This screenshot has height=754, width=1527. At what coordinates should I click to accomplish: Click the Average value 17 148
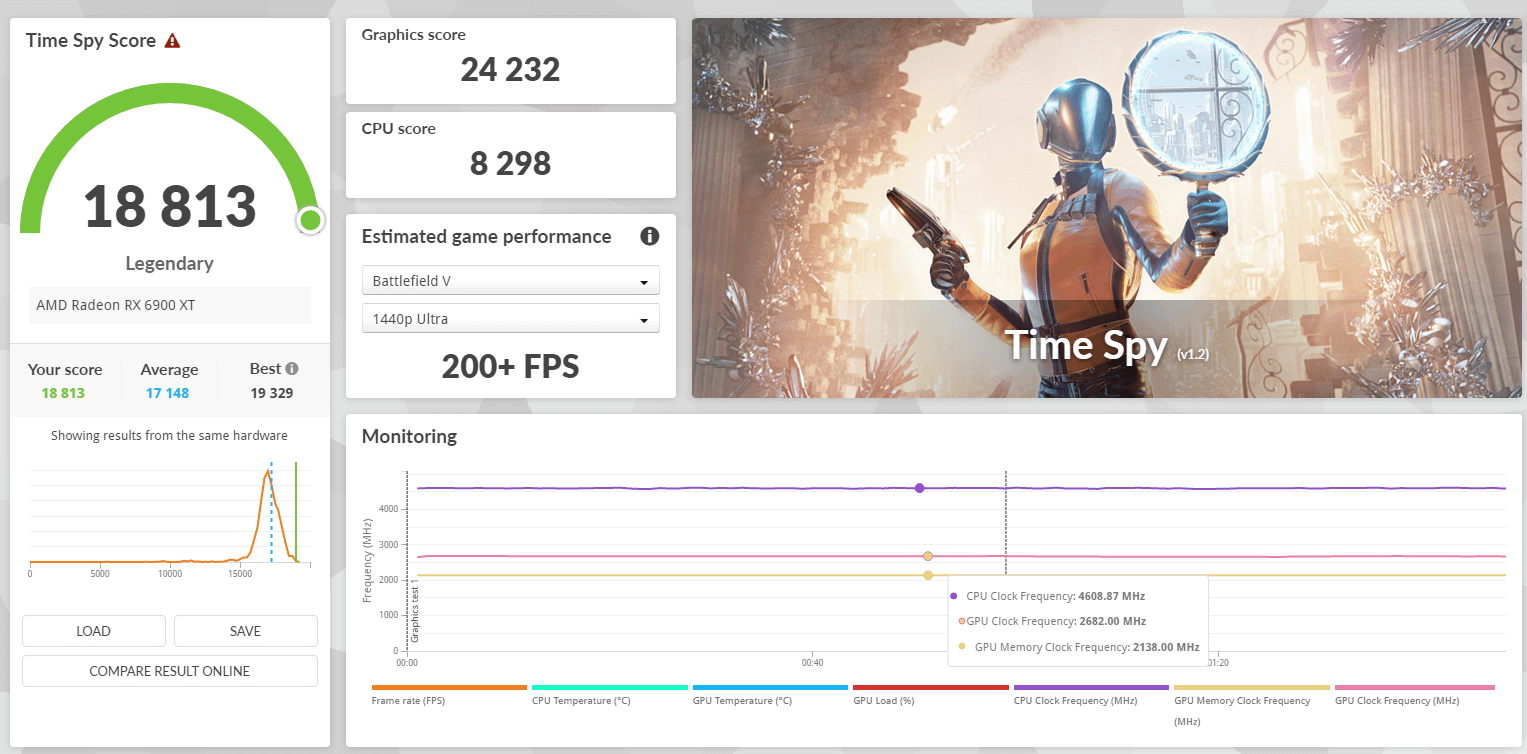pyautogui.click(x=168, y=393)
